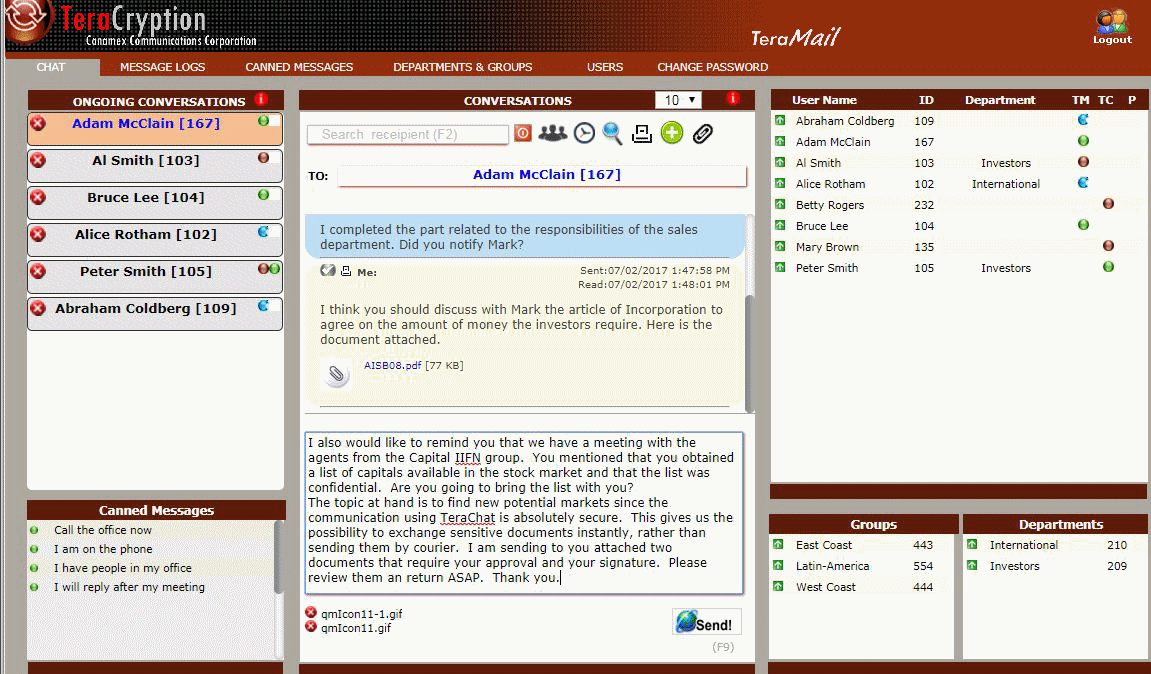
Task: Close the Alice Rotham ongoing conversation
Action: tap(38, 234)
